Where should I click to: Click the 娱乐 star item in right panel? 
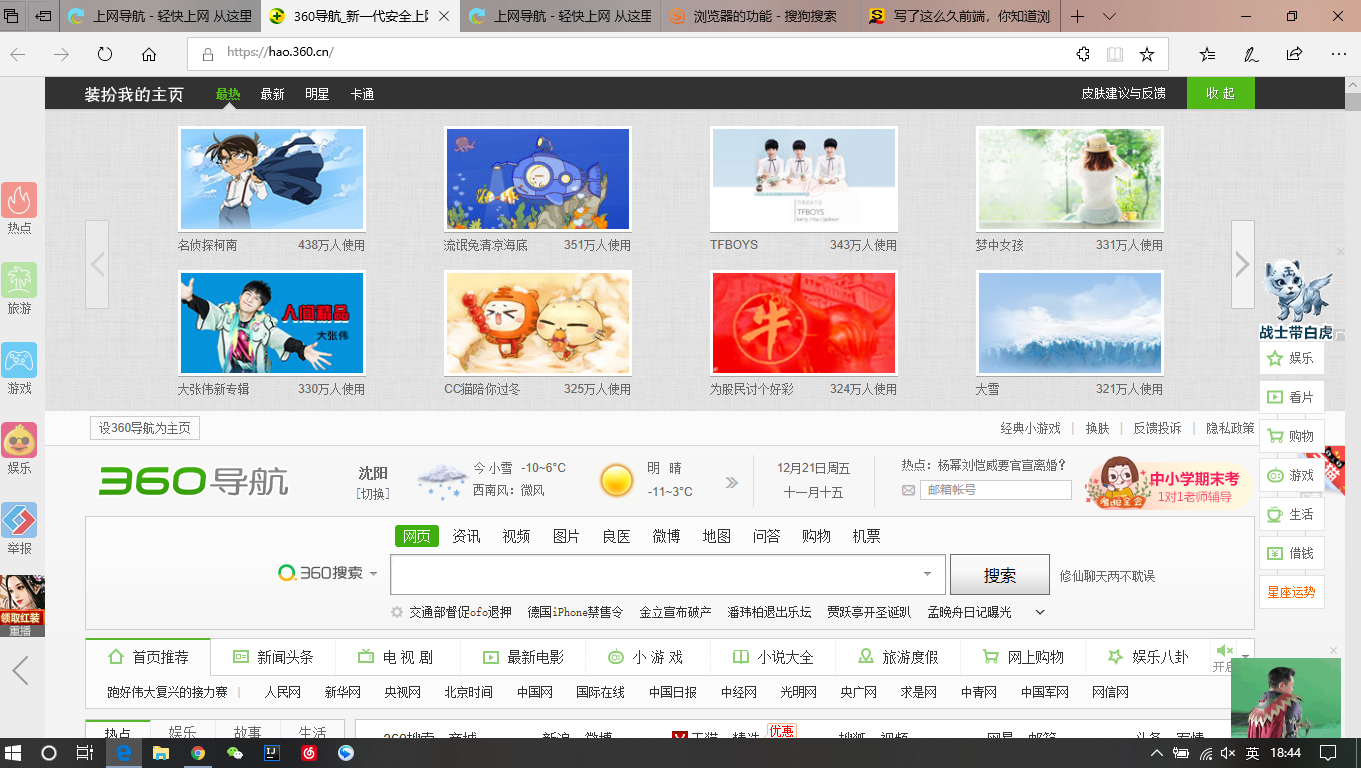click(1292, 358)
